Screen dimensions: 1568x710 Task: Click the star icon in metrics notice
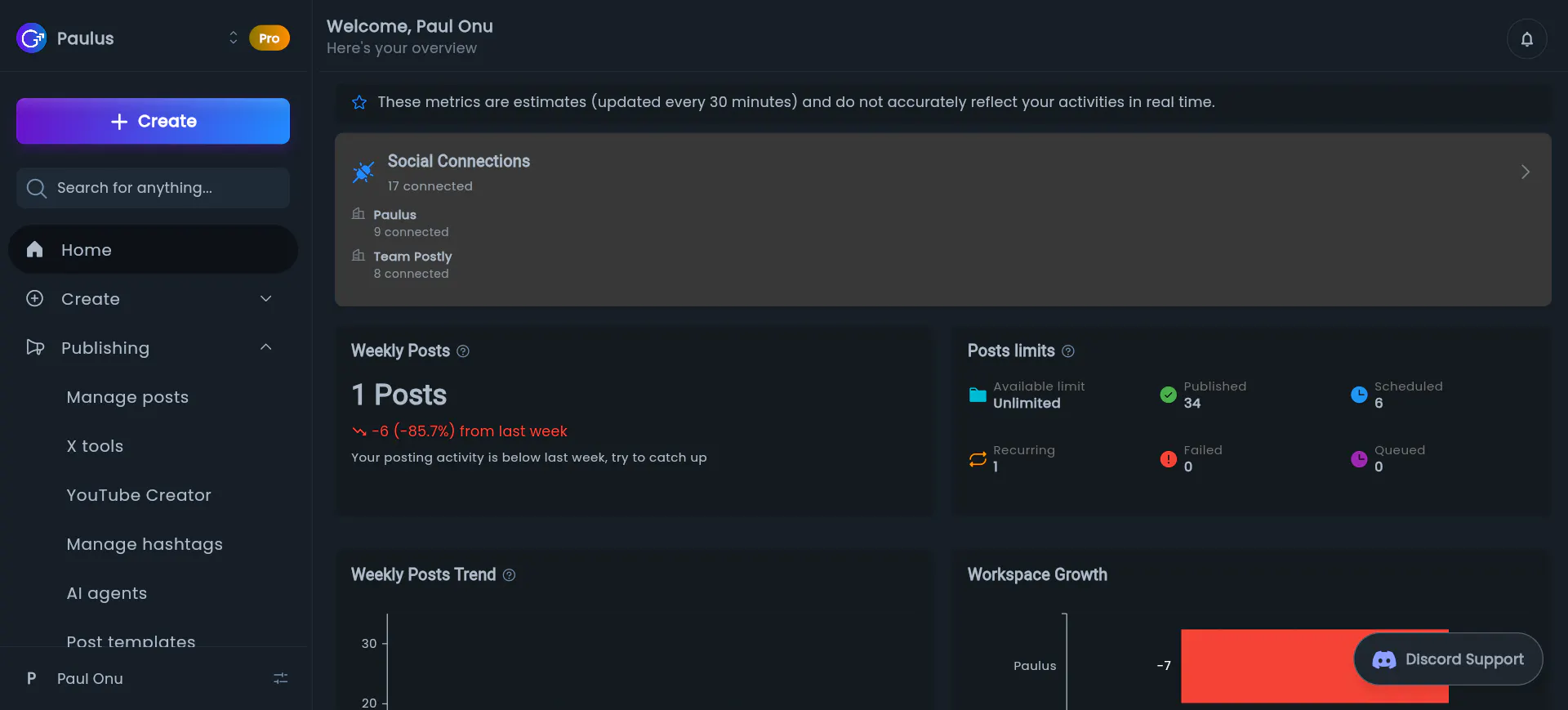[x=359, y=102]
